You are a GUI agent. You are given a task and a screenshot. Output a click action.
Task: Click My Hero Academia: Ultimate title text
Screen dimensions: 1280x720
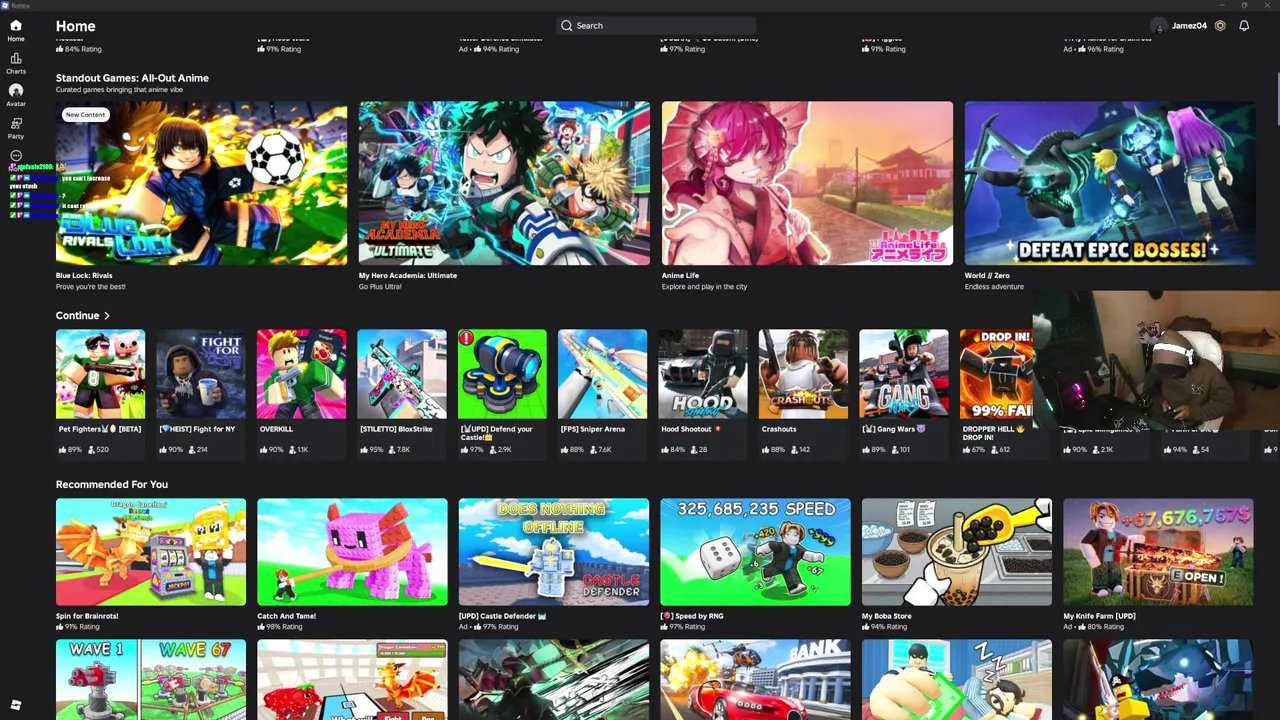point(408,275)
